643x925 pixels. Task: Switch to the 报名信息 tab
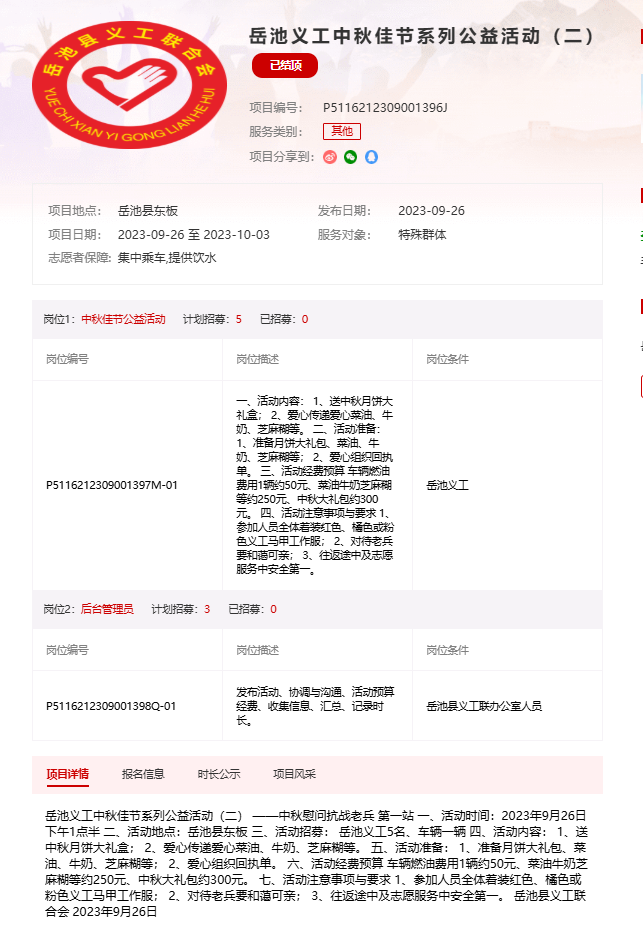point(143,773)
